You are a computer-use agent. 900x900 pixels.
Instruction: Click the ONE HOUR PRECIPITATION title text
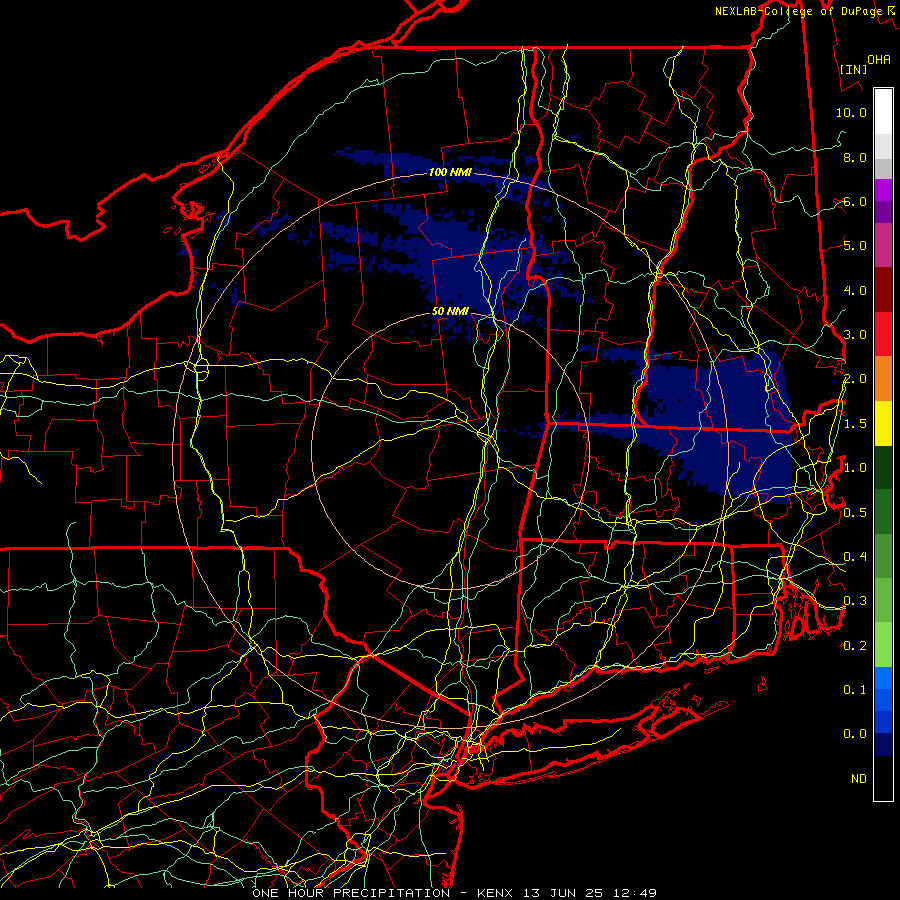coord(351,893)
